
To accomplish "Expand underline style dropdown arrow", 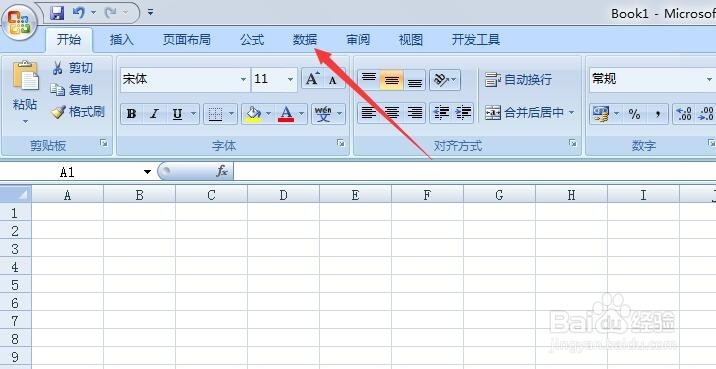I will point(194,114).
